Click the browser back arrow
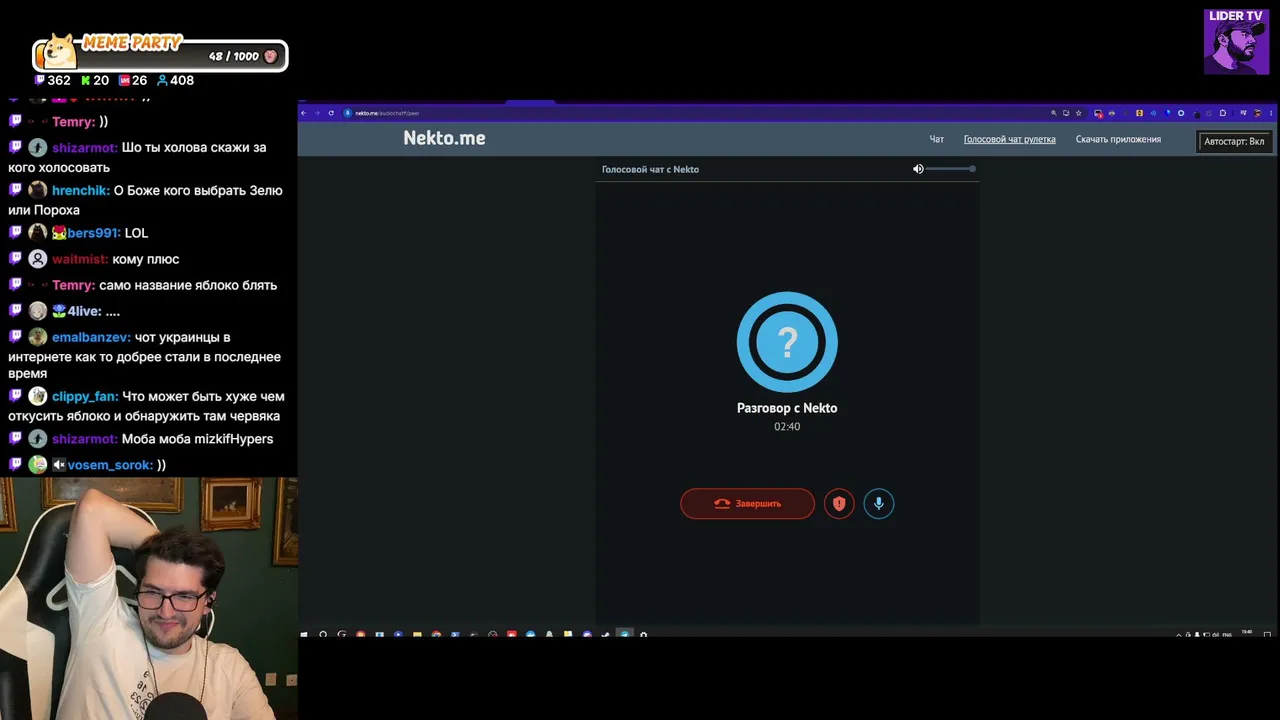 (x=304, y=113)
